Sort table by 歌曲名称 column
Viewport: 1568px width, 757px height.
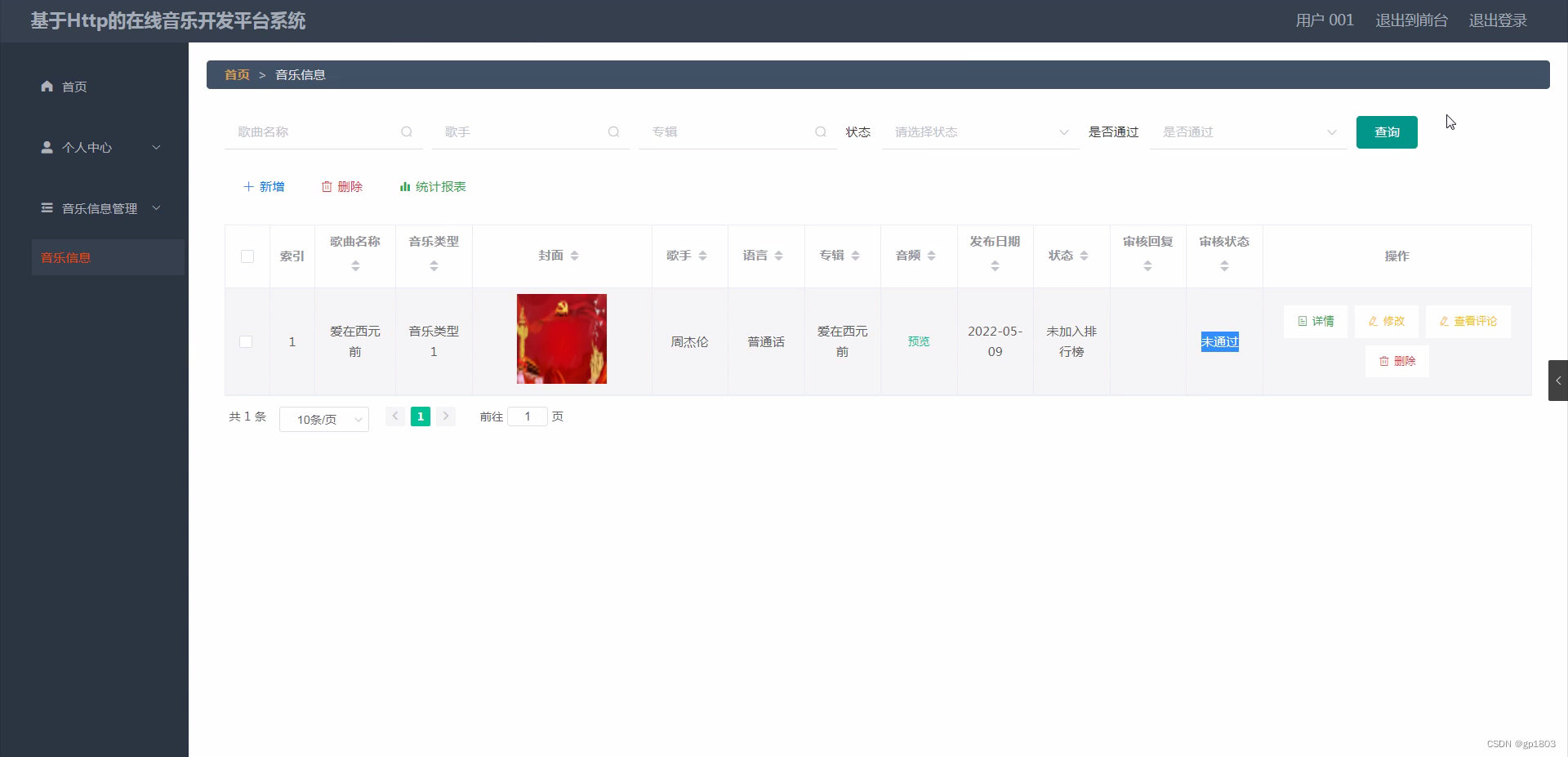355,265
